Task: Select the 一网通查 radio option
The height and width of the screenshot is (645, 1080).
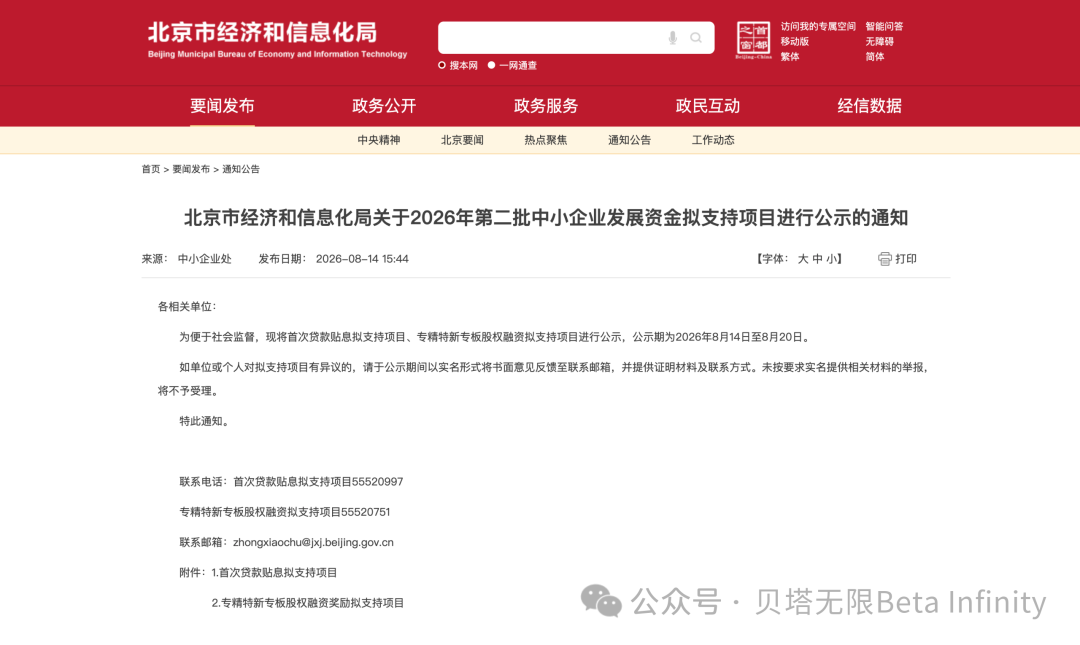Action: 491,65
